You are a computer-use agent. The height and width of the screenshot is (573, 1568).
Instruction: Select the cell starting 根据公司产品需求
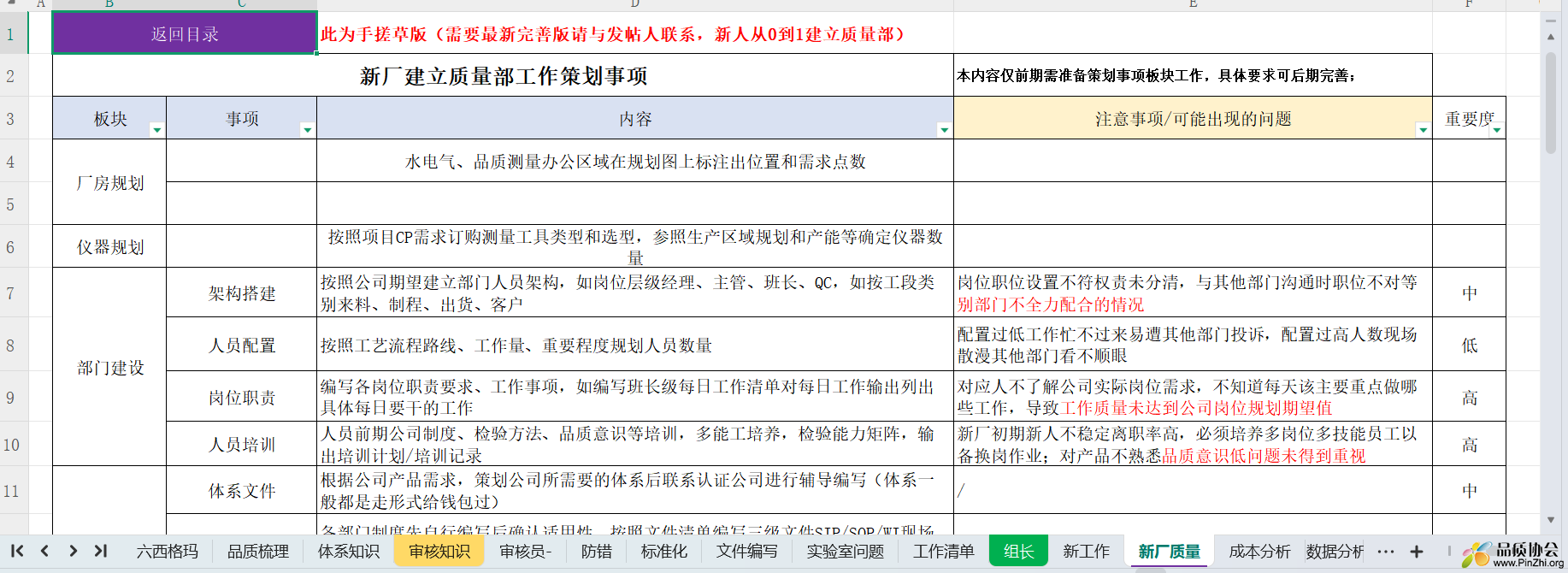(635, 491)
